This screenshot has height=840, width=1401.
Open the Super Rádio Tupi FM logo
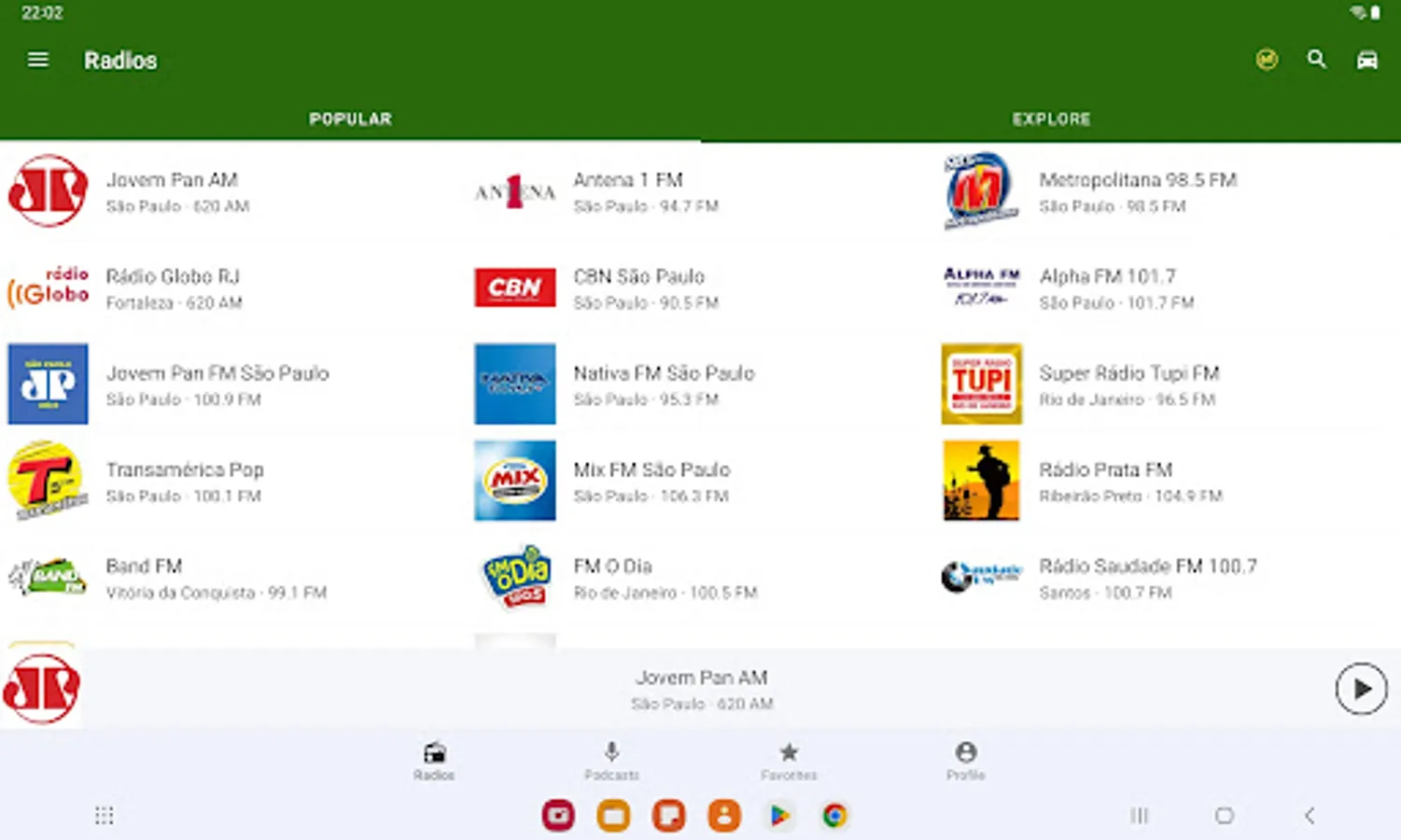coord(981,384)
